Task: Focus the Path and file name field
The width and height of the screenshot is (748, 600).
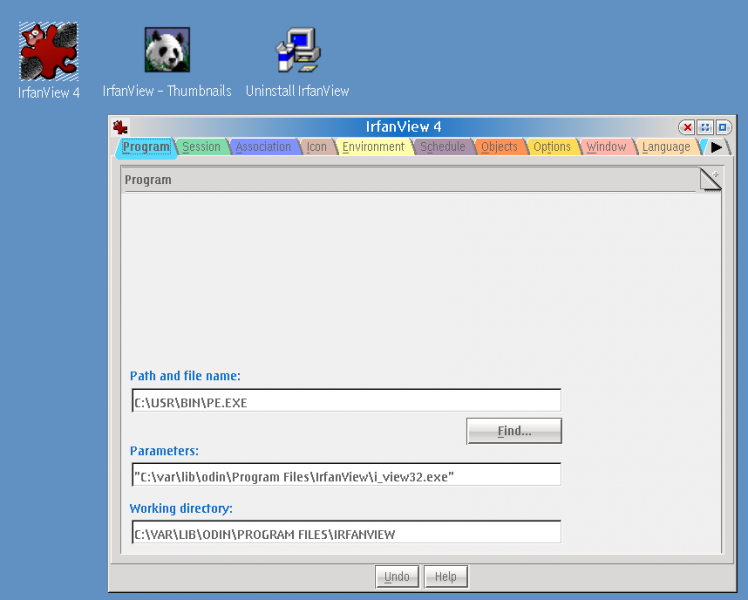Action: 346,401
